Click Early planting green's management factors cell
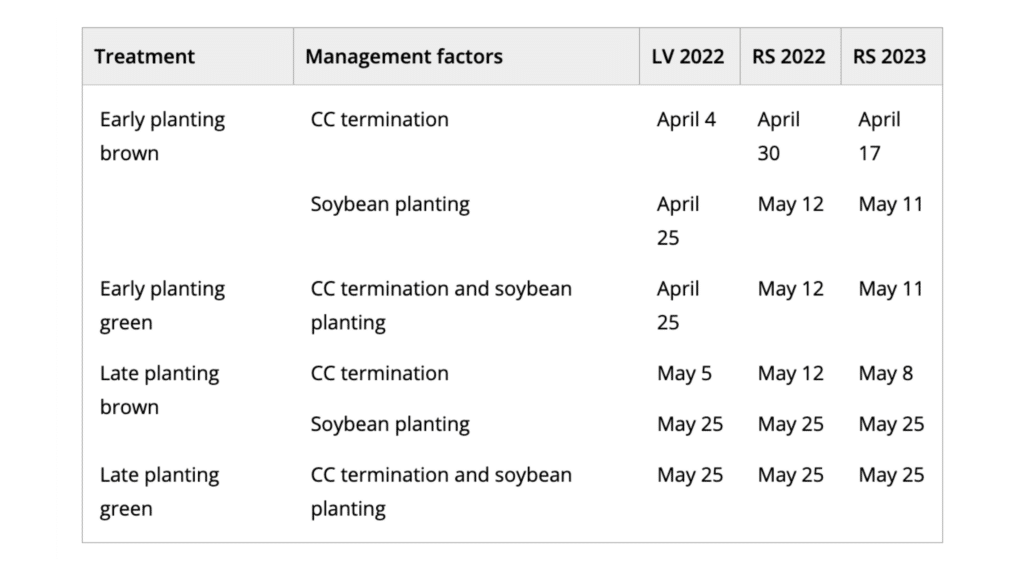Viewport: 1024px width, 576px height. (441, 305)
